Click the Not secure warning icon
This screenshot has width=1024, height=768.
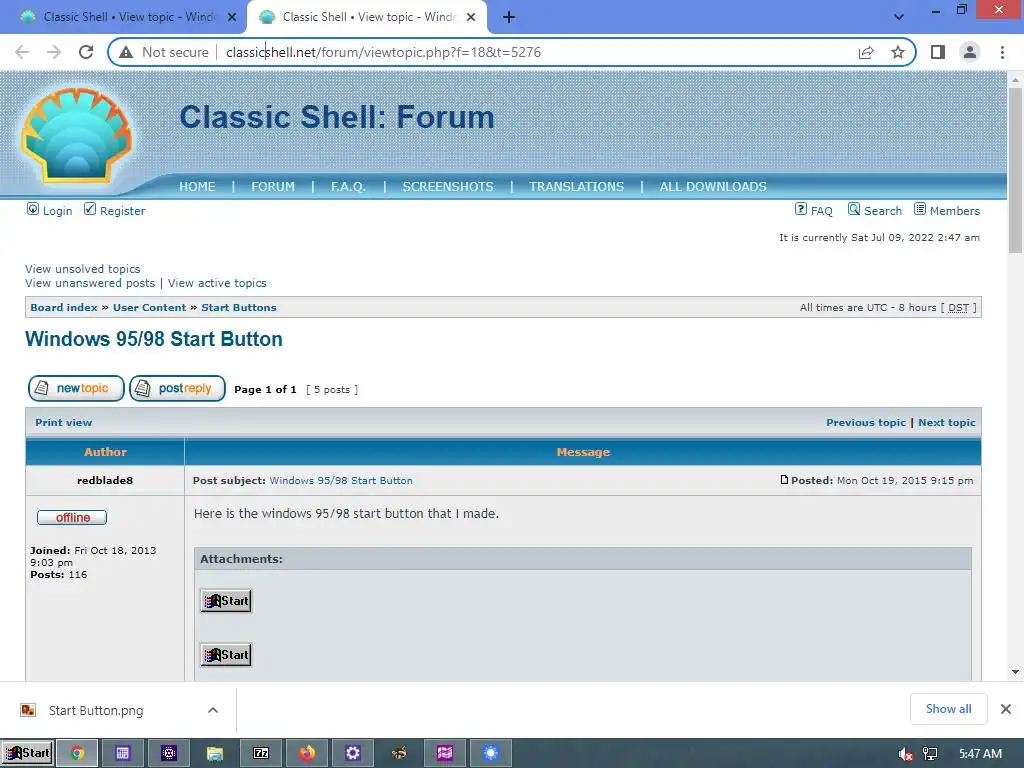(x=126, y=52)
